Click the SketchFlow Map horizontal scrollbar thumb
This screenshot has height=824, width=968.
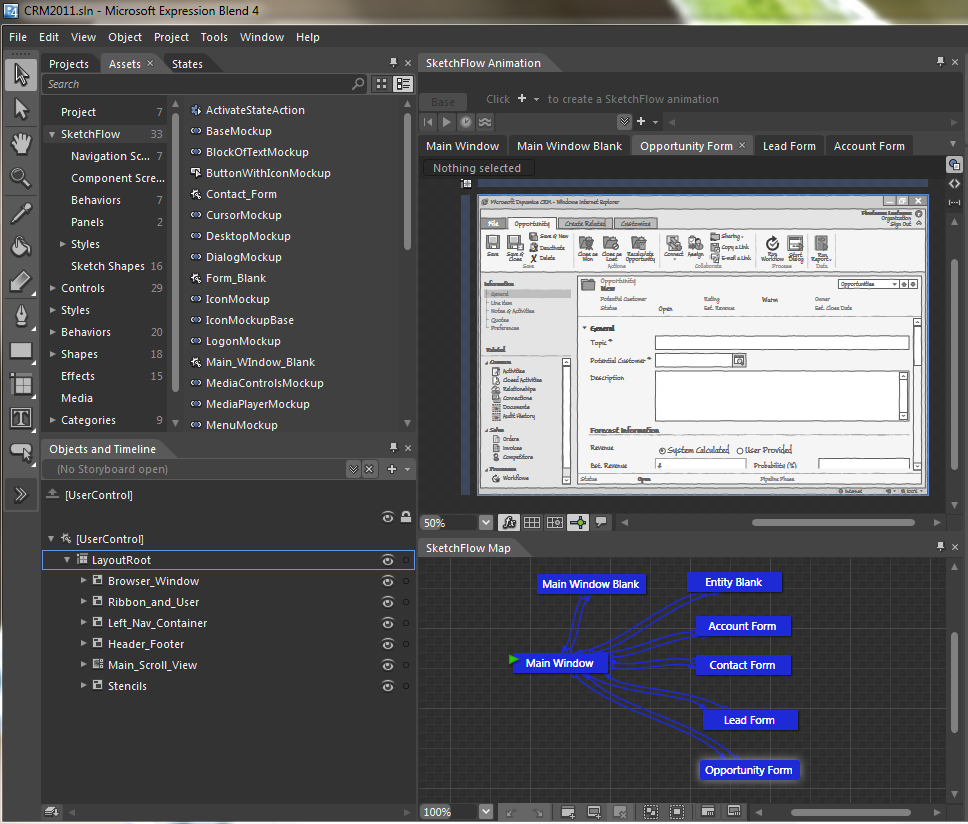(851, 812)
